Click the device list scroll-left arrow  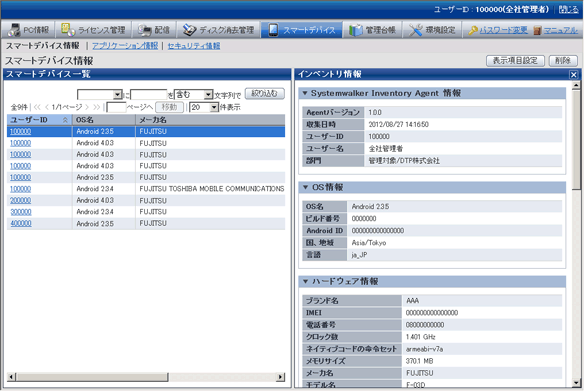(x=11, y=377)
